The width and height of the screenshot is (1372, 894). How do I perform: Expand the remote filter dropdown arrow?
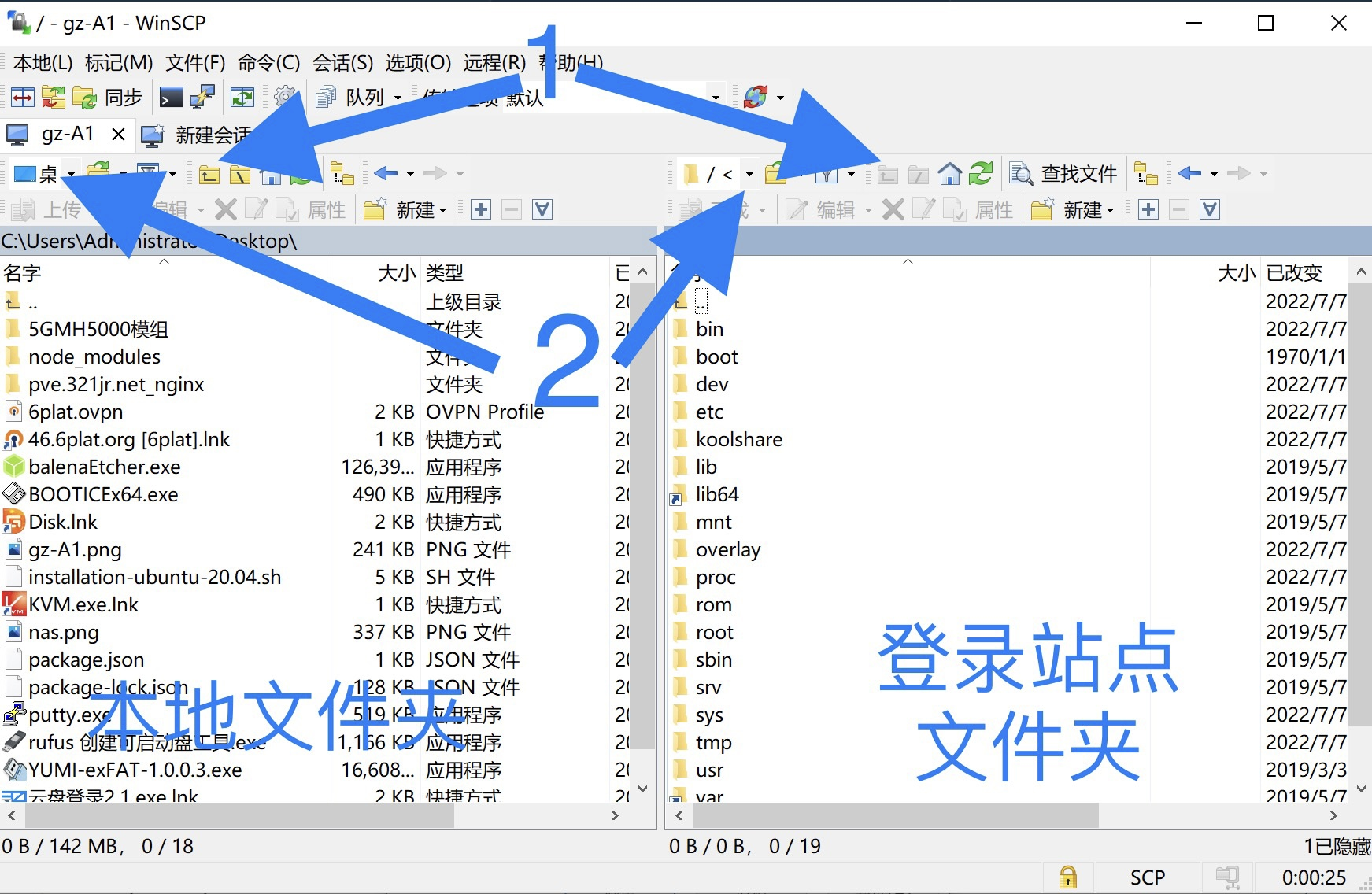851,174
